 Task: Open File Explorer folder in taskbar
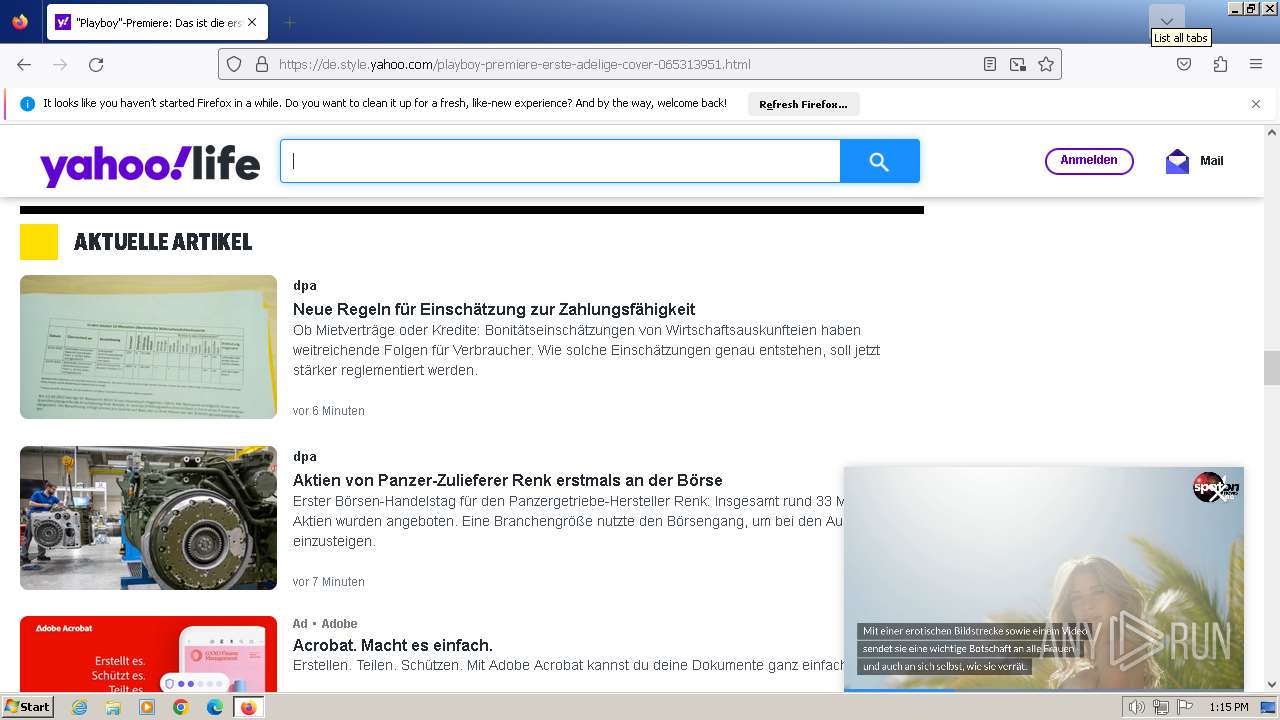pyautogui.click(x=113, y=707)
